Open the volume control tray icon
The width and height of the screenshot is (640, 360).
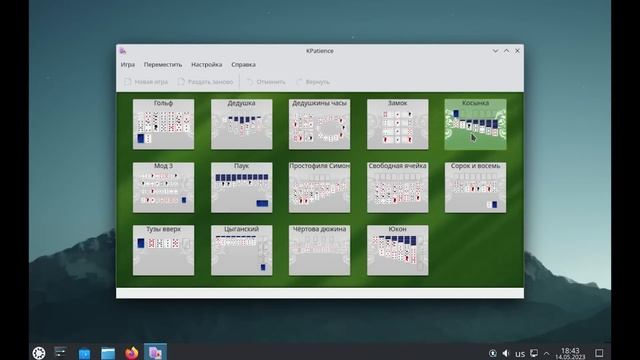point(506,353)
